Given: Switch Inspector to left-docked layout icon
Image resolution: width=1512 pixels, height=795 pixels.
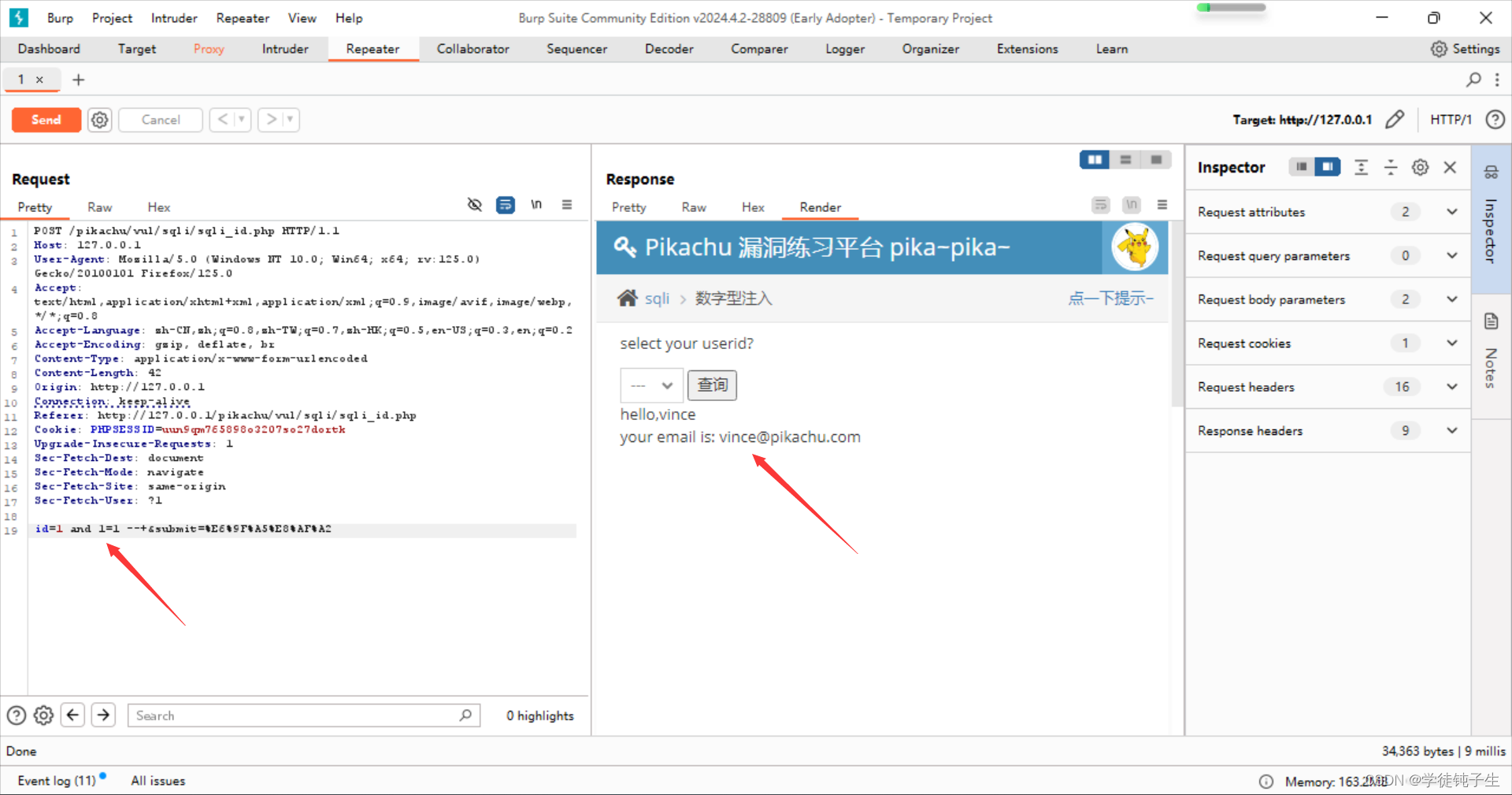Looking at the screenshot, I should pos(1302,167).
